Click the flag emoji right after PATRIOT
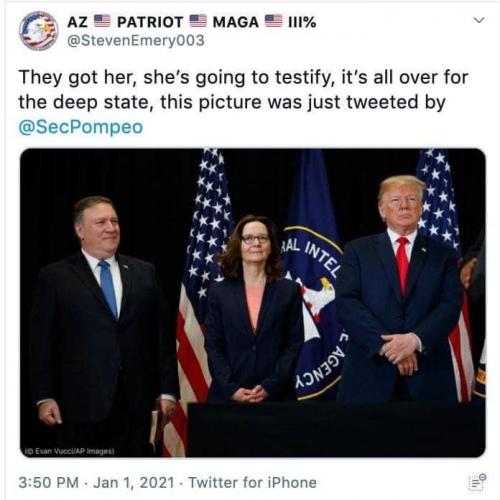Viewport: 500px width, 500px height. [x=198, y=21]
